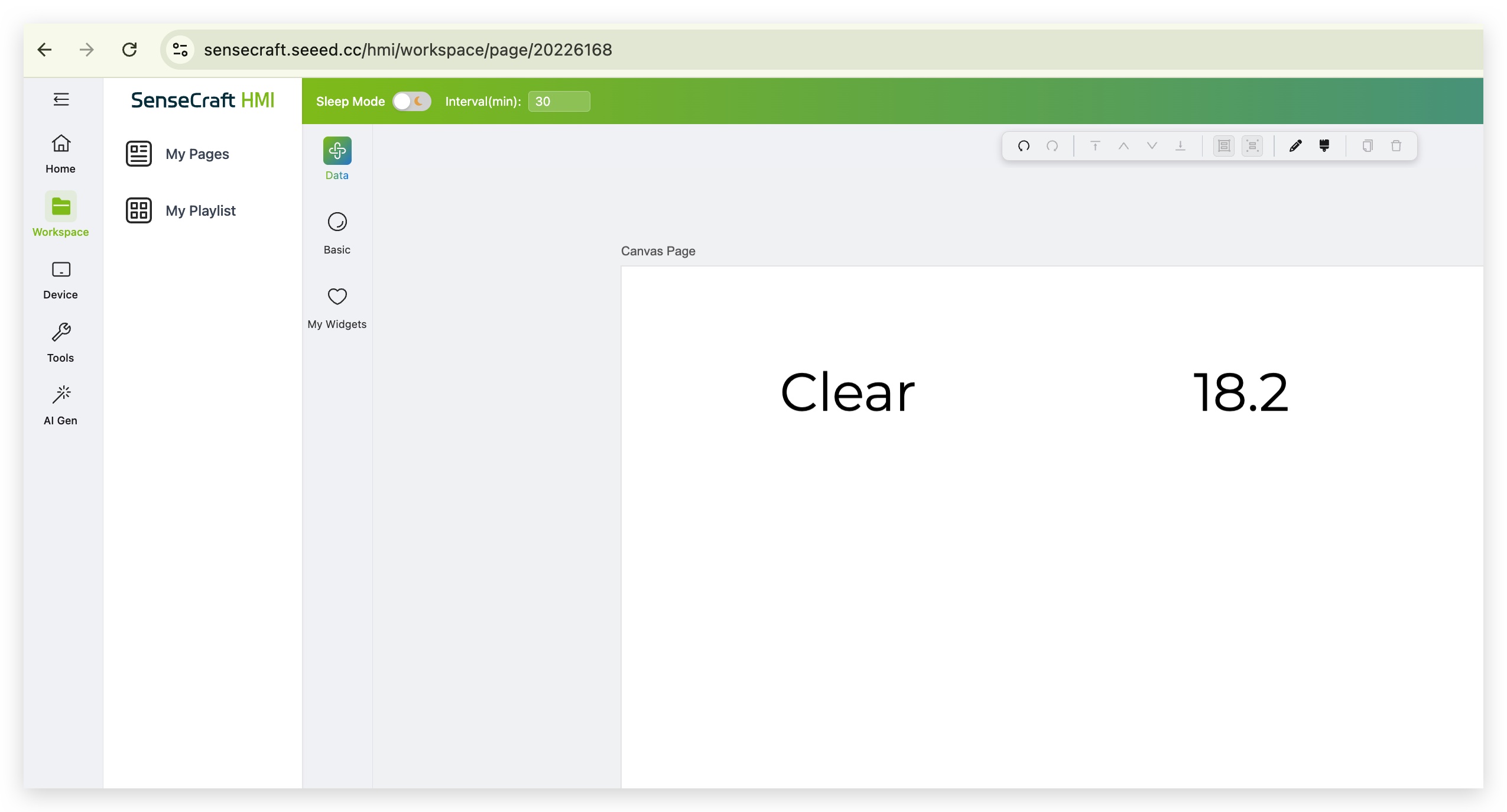Move layer up one level
The height and width of the screenshot is (812, 1507).
[x=1123, y=146]
